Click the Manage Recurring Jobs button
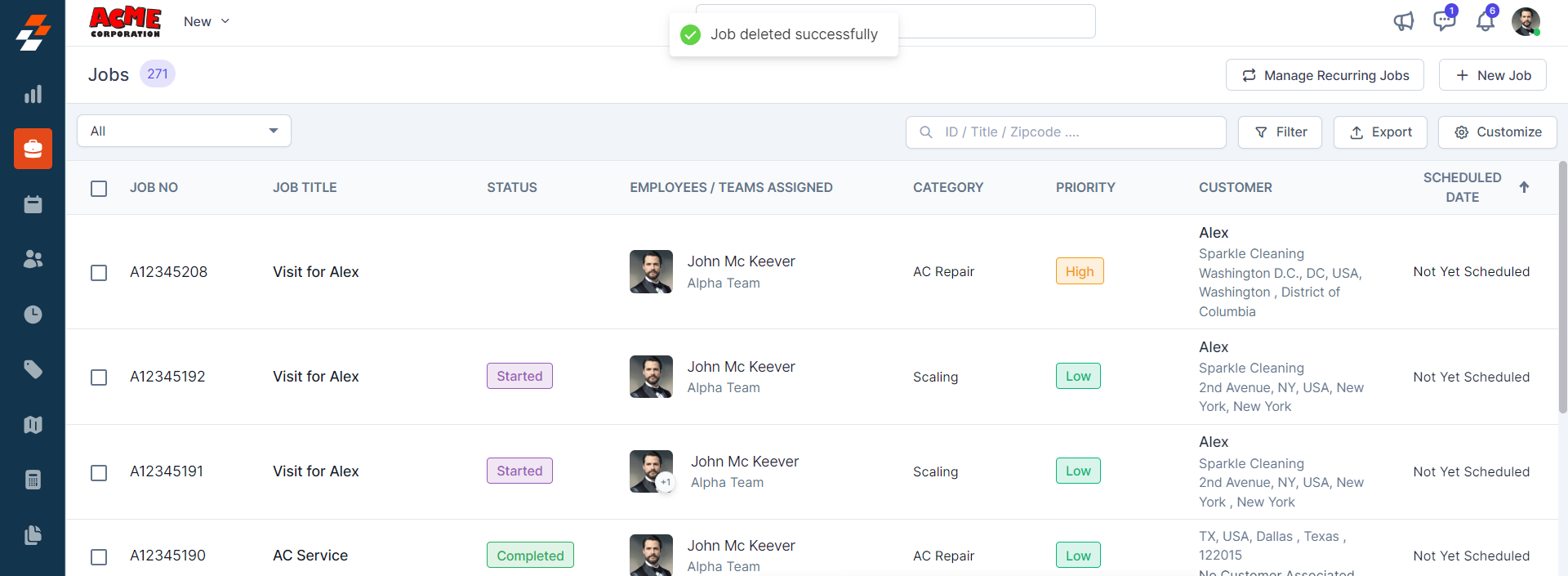This screenshot has width=1568, height=576. click(1325, 75)
